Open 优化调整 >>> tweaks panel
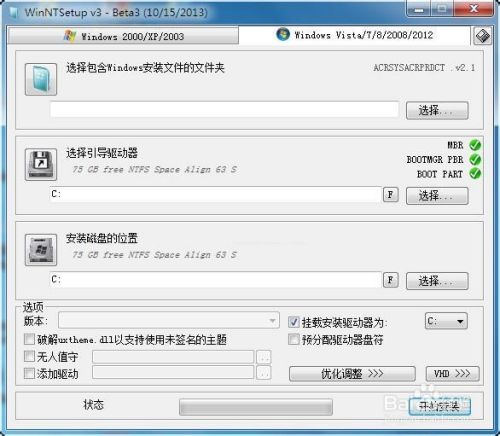500x436 pixels. (x=352, y=374)
